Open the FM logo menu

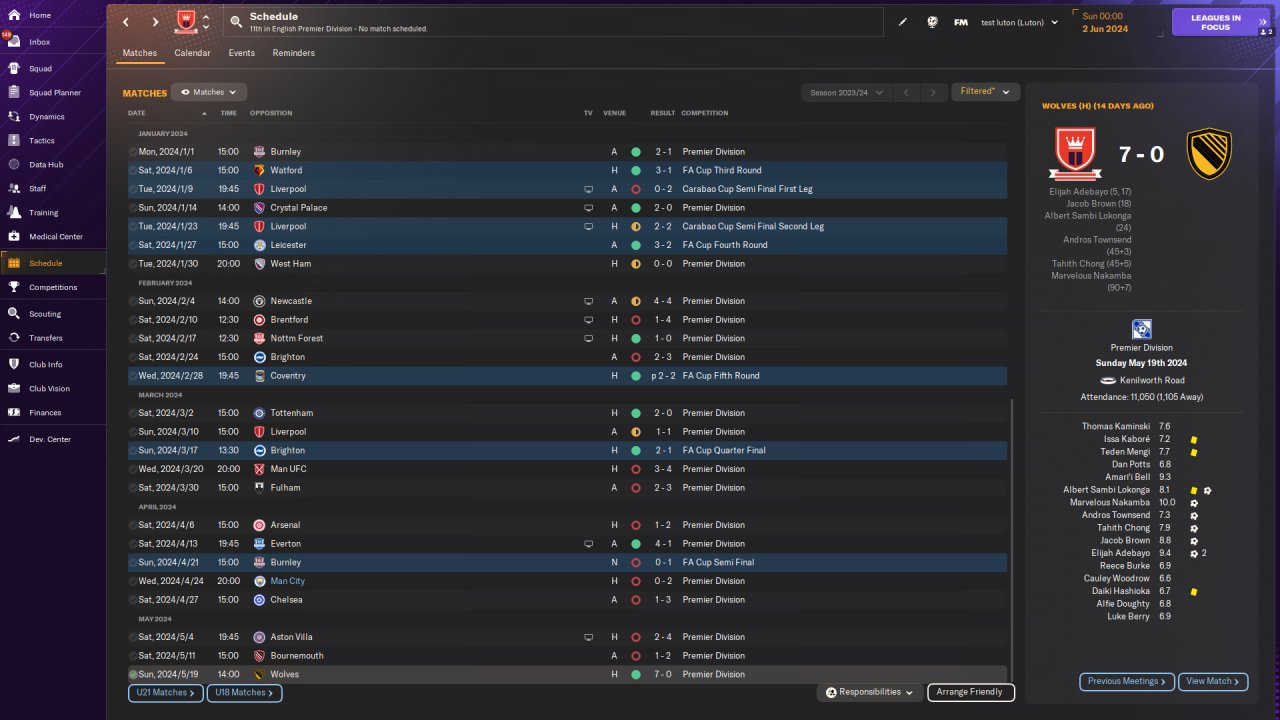[x=961, y=22]
